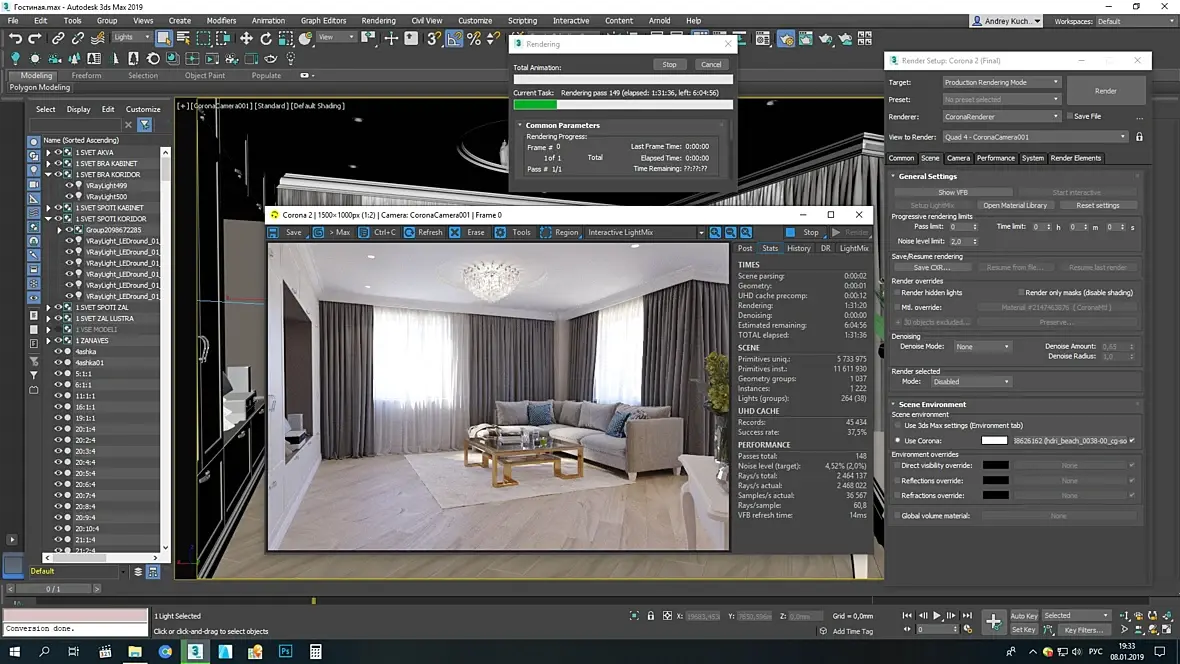Lock the View to Render selection
The width and height of the screenshot is (1180, 664).
point(1139,137)
